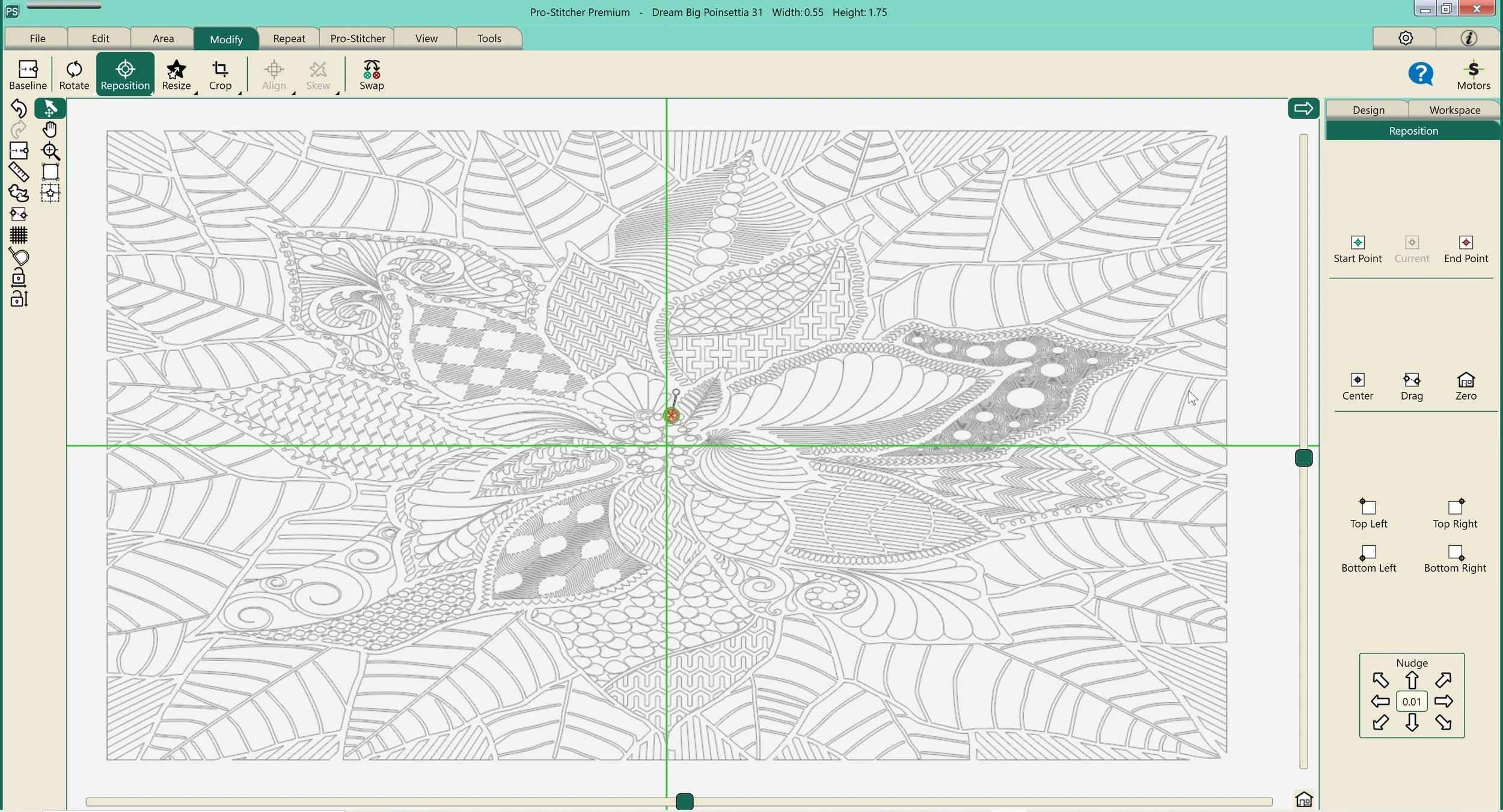Click the vertical scroll slider handle
1503x812 pixels.
(1303, 458)
